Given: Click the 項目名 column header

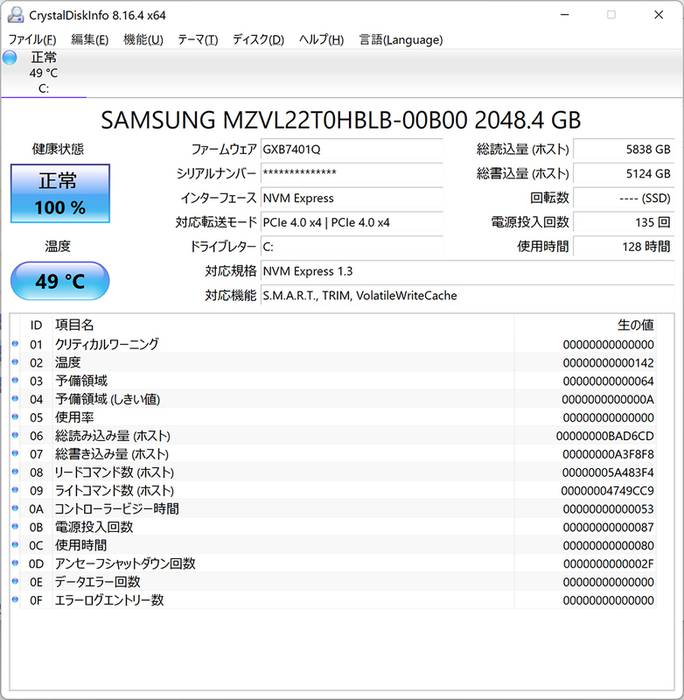Looking at the screenshot, I should tap(75, 325).
